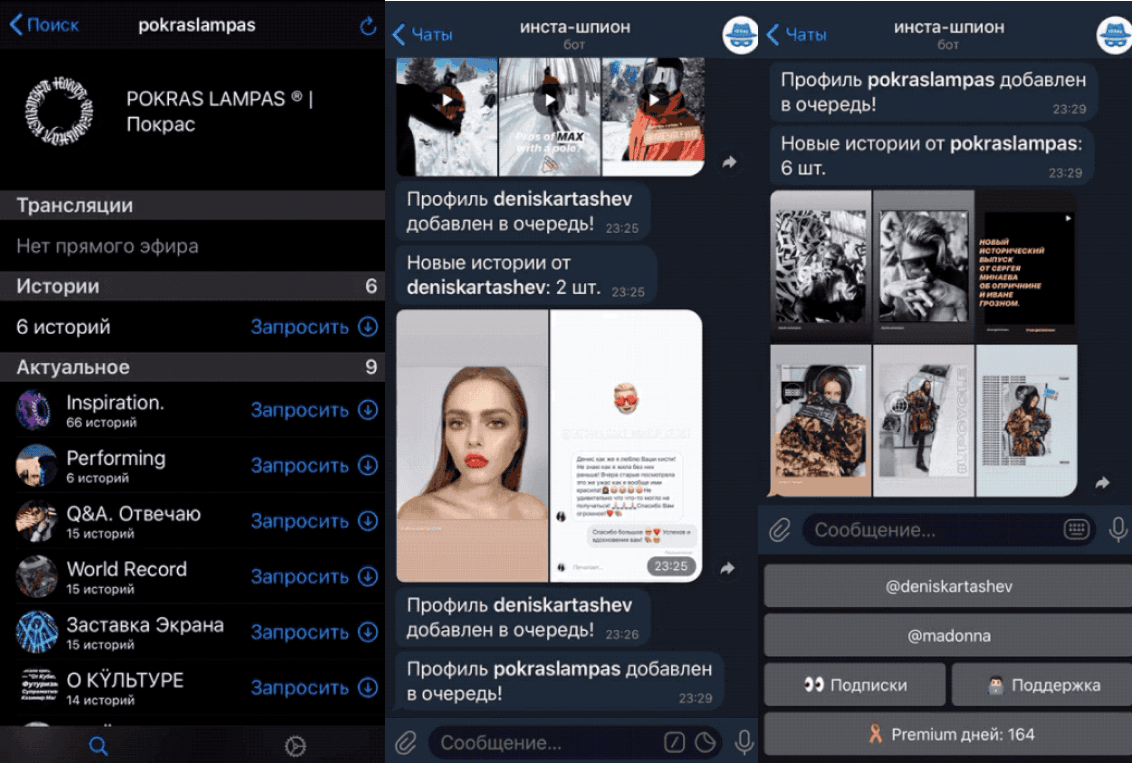Open Подписки with the eyes icon
1132x763 pixels.
[x=854, y=685]
